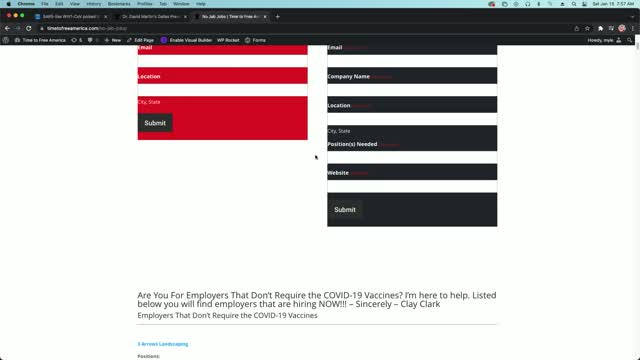Click Enable Visual Builder
This screenshot has width=640, height=360.
point(187,40)
